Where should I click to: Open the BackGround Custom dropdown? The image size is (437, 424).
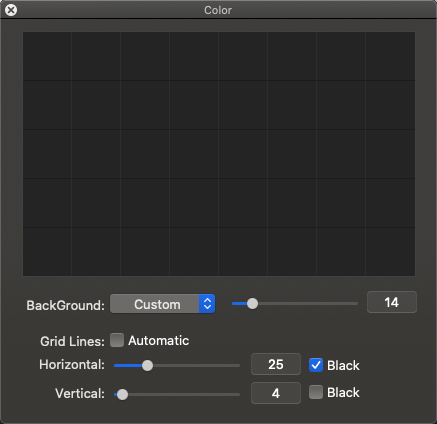tap(162, 304)
